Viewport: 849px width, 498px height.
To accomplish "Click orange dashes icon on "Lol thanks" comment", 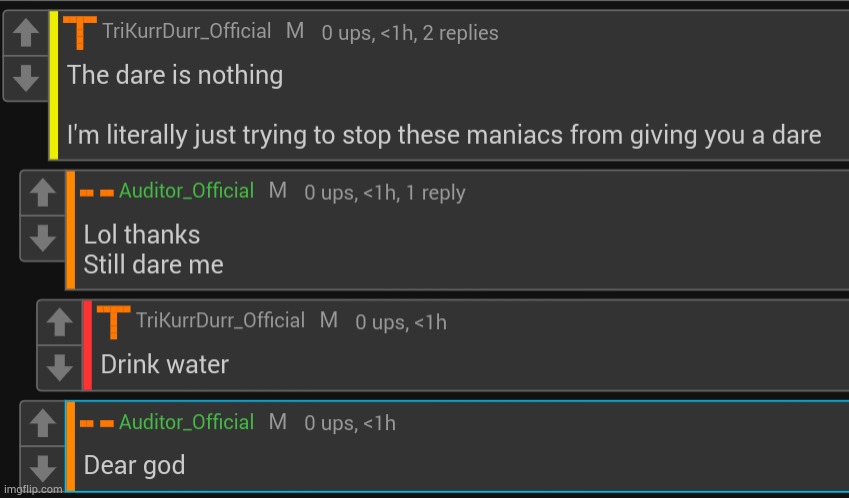I will tap(97, 193).
